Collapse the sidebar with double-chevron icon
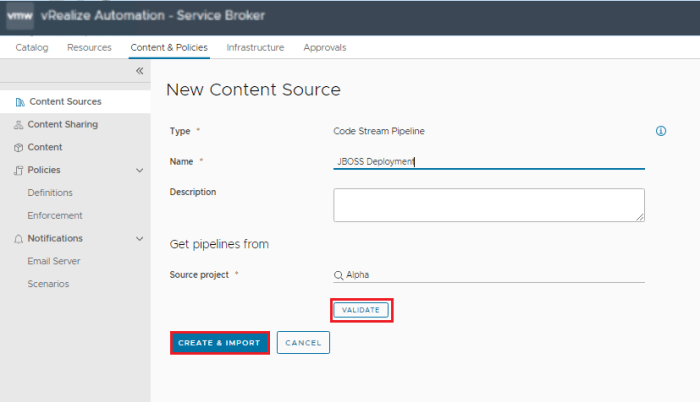Screen dimensions: 700x402 pos(139,71)
